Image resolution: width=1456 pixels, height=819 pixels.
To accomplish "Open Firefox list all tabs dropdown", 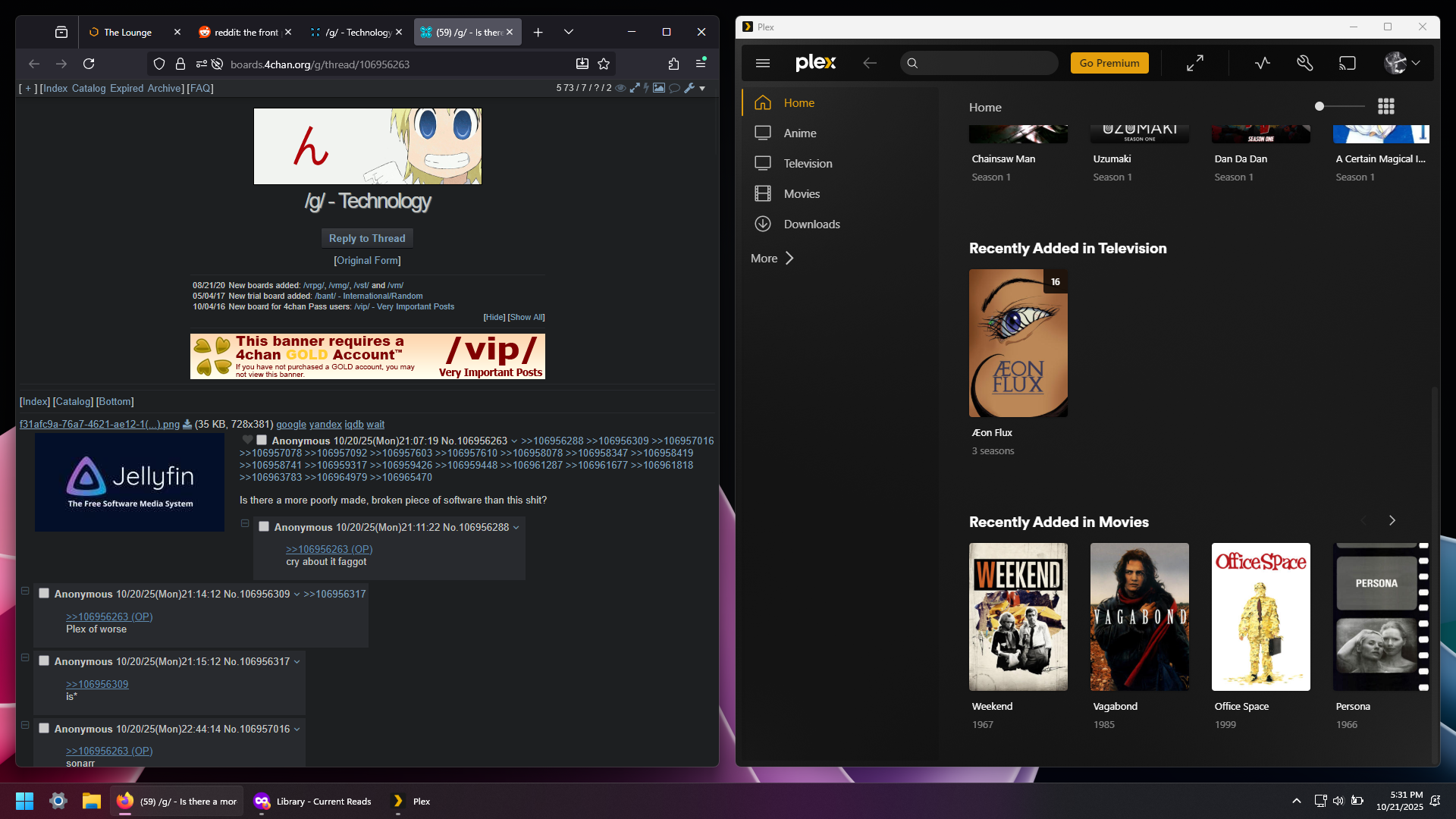I will point(569,32).
